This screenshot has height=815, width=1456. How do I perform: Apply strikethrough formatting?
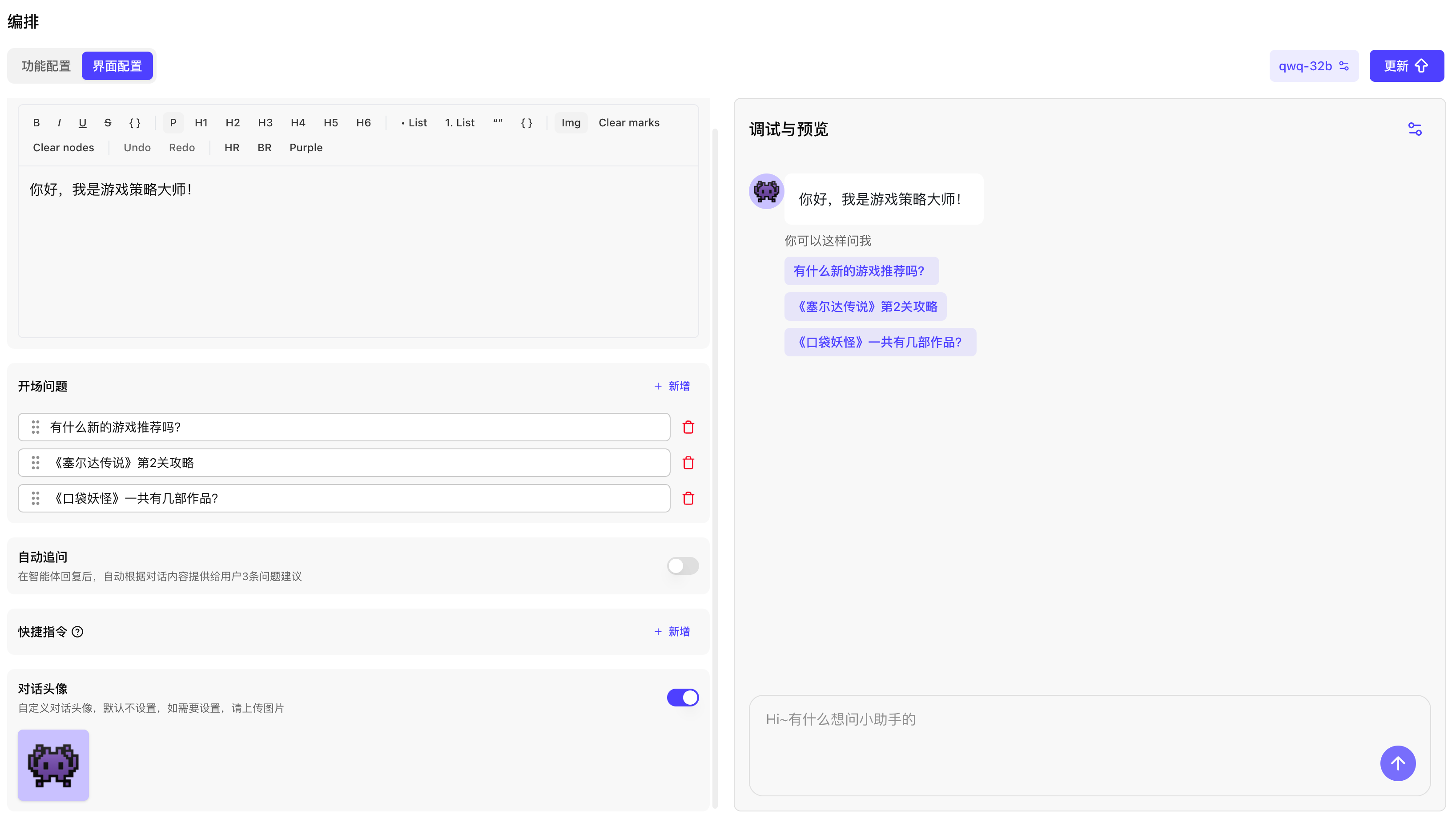click(x=107, y=123)
